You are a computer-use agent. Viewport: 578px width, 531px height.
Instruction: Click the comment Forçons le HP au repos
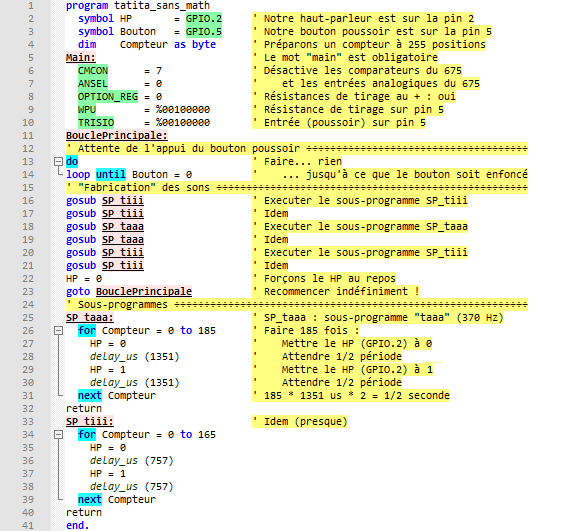click(324, 278)
